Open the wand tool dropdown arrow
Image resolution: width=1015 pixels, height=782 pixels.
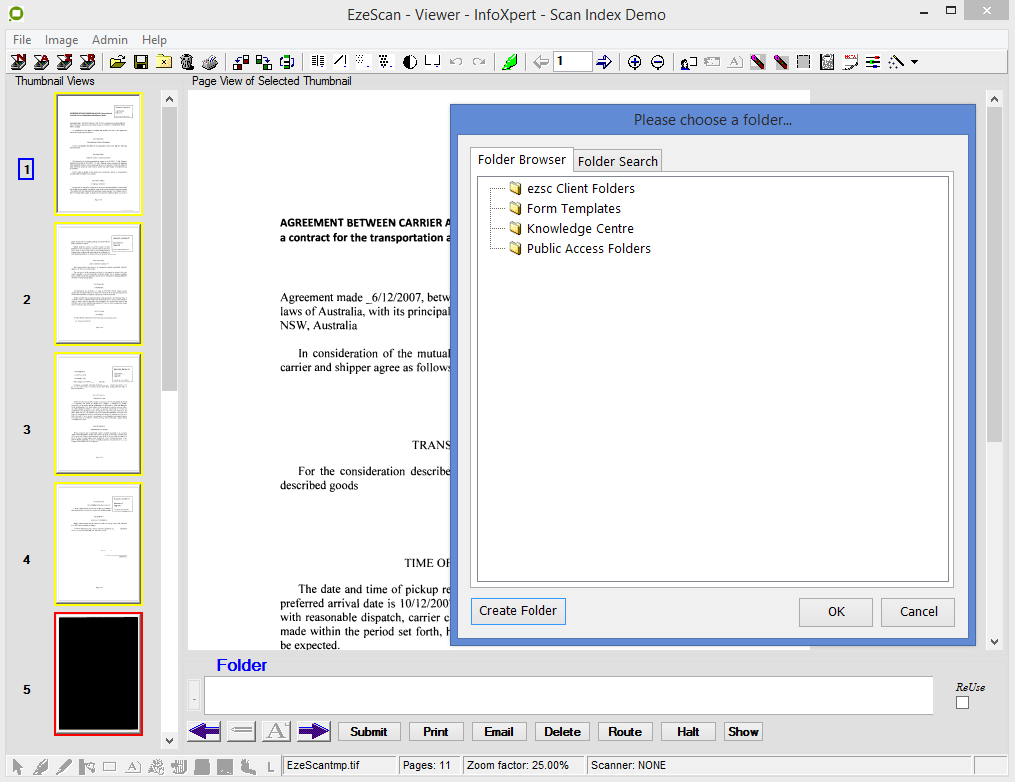click(914, 62)
